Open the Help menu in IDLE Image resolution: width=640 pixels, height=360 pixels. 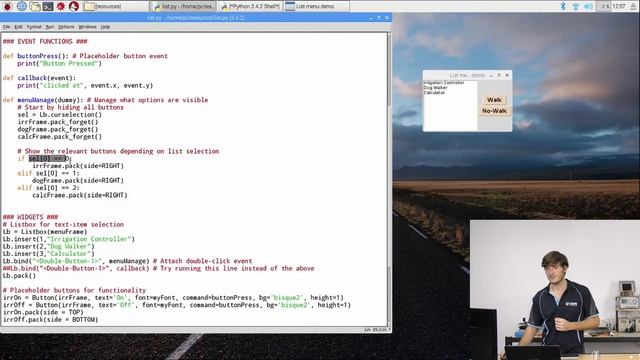pos(105,27)
